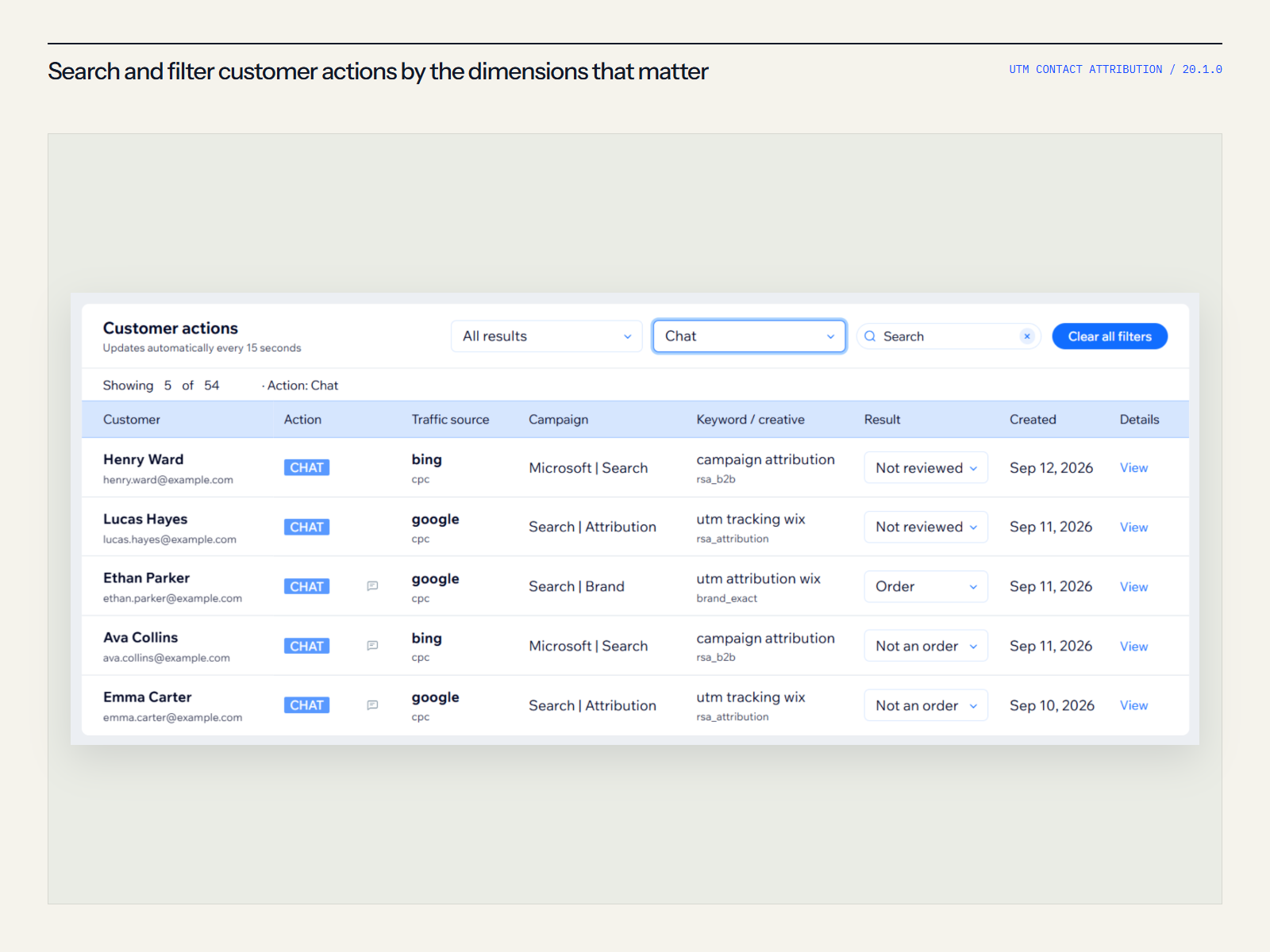
Task: Click the Result column header
Action: click(882, 420)
